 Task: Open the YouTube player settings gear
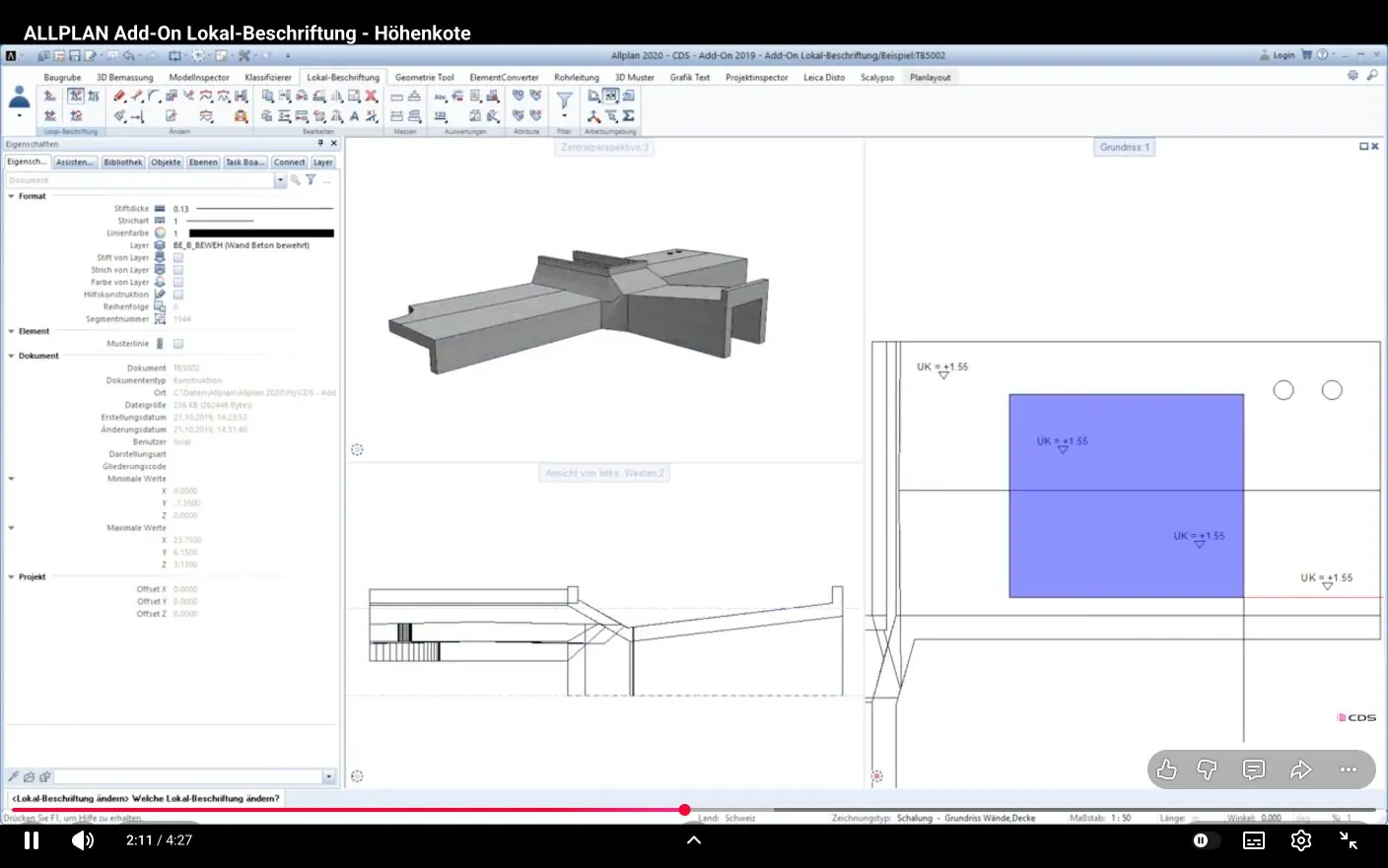(x=1301, y=840)
